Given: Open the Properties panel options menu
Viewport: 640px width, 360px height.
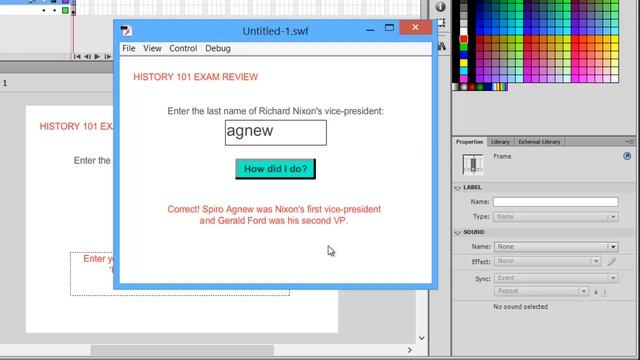Looking at the screenshot, I should [x=629, y=142].
